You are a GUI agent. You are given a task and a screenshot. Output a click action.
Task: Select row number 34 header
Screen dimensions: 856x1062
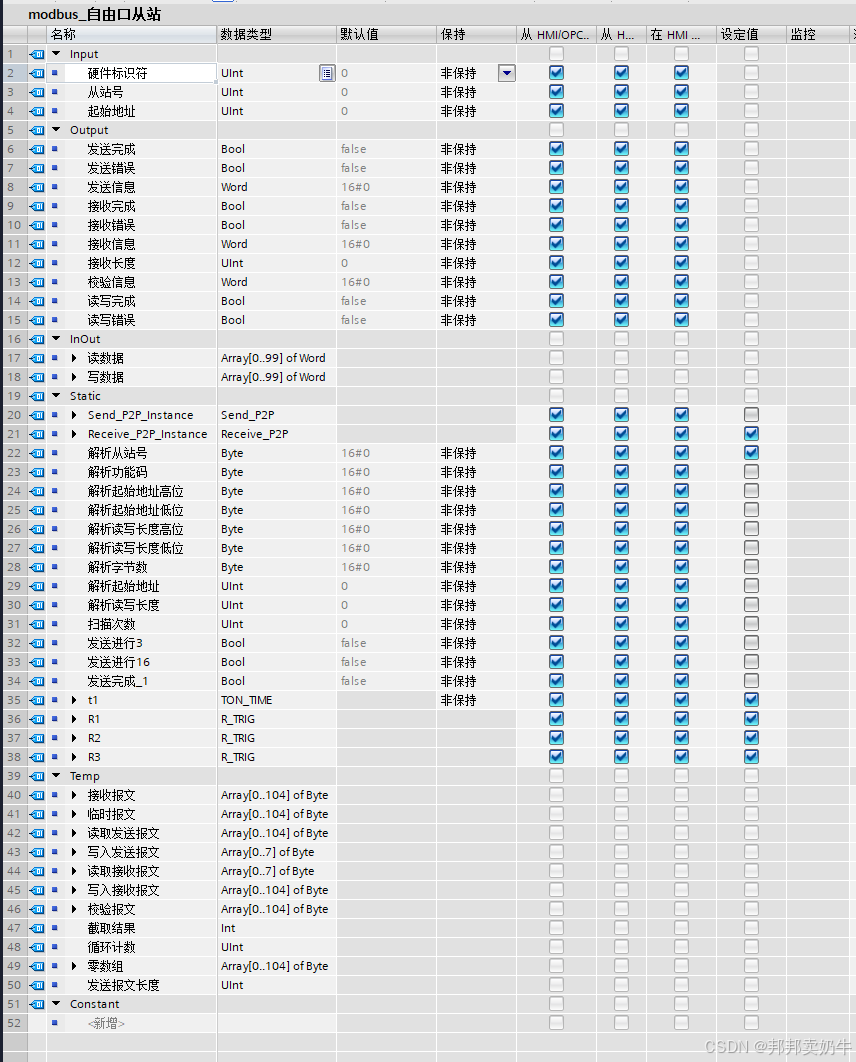(14, 681)
